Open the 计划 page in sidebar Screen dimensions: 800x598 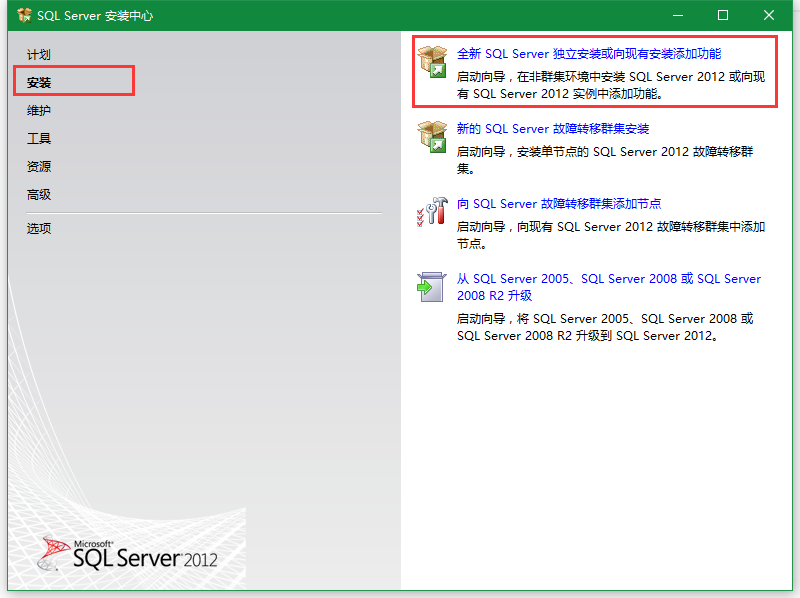(x=39, y=55)
